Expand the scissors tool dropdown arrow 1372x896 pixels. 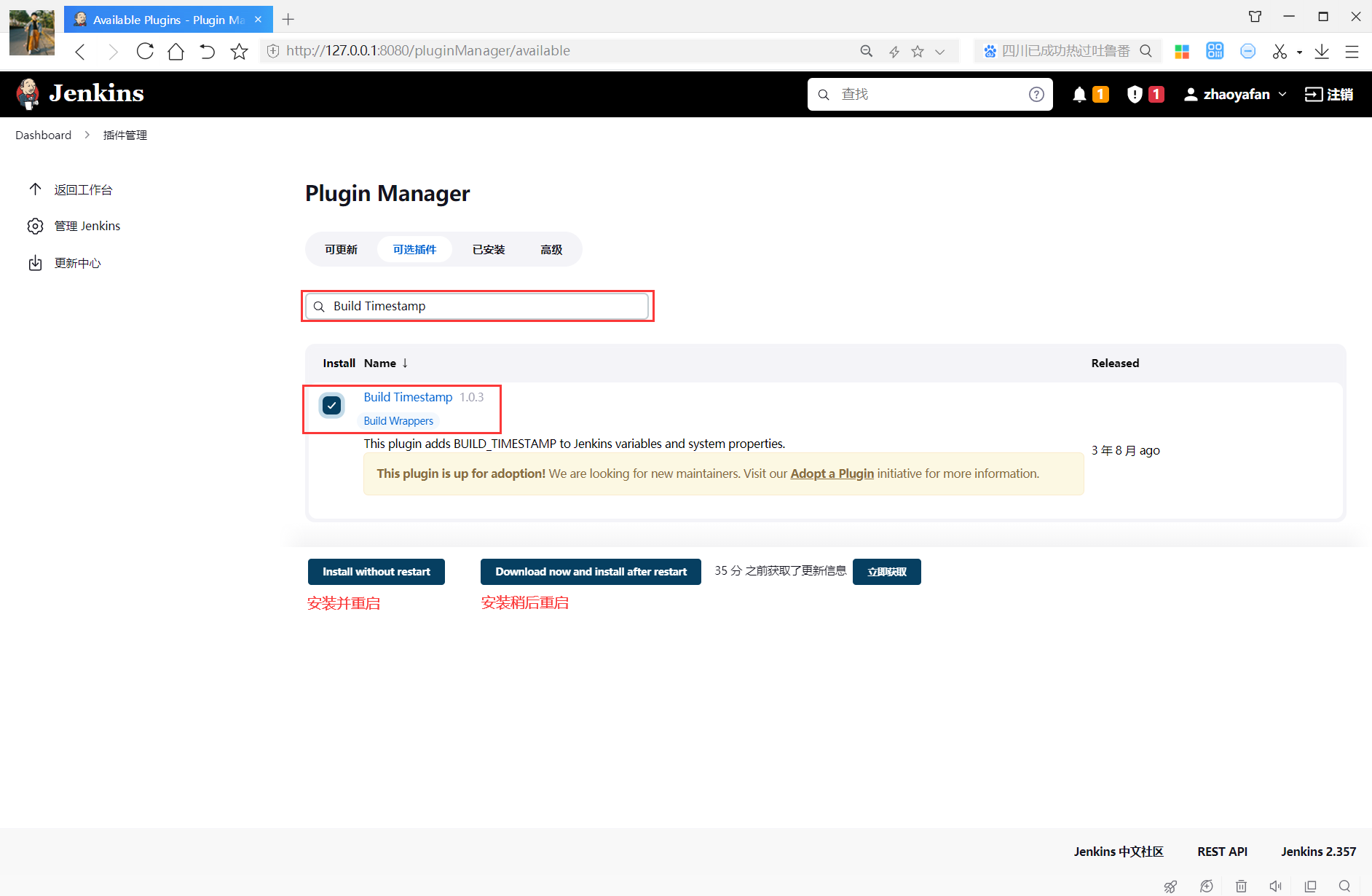[x=1299, y=52]
